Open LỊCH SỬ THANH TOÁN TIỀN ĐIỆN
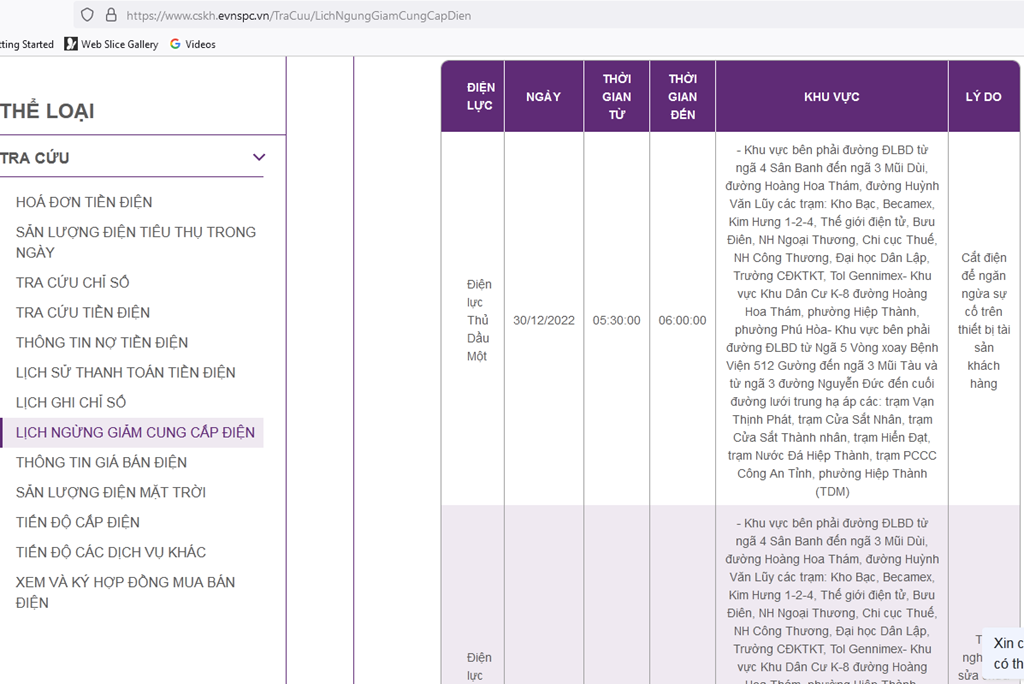The height and width of the screenshot is (684, 1024). pyautogui.click(x=125, y=372)
